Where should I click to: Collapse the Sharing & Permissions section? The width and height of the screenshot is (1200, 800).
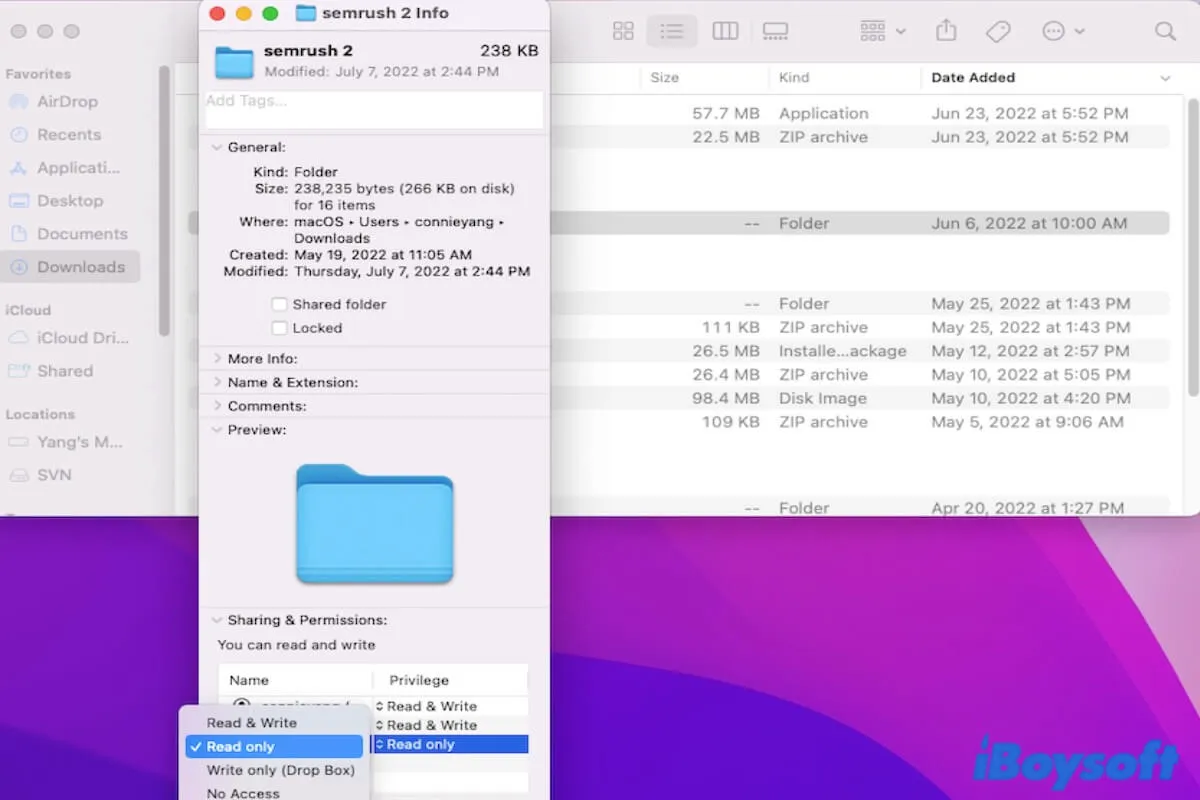coord(218,620)
